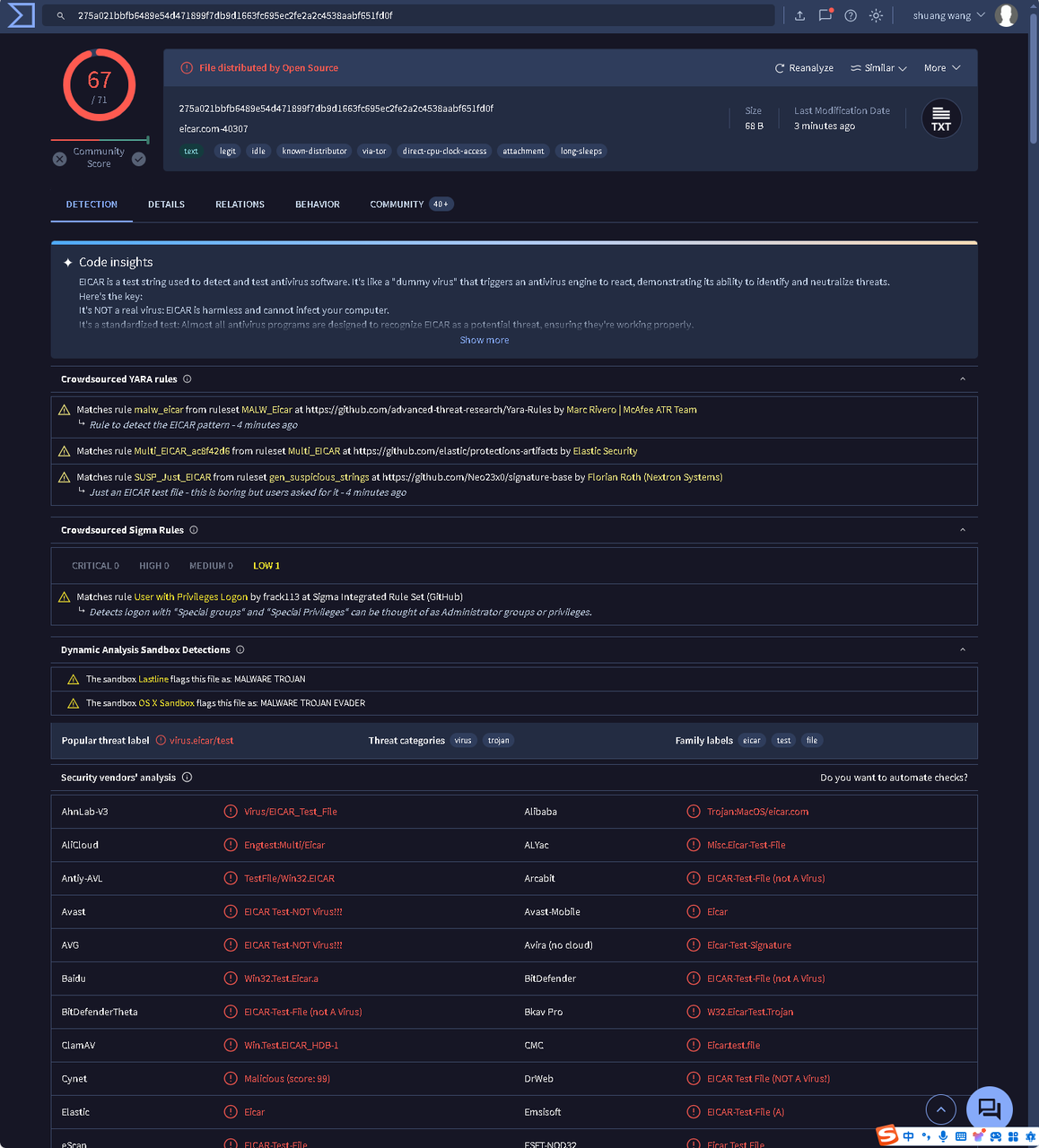Screen dimensions: 1039x1148
Task: Open the help question mark icon
Action: (851, 15)
